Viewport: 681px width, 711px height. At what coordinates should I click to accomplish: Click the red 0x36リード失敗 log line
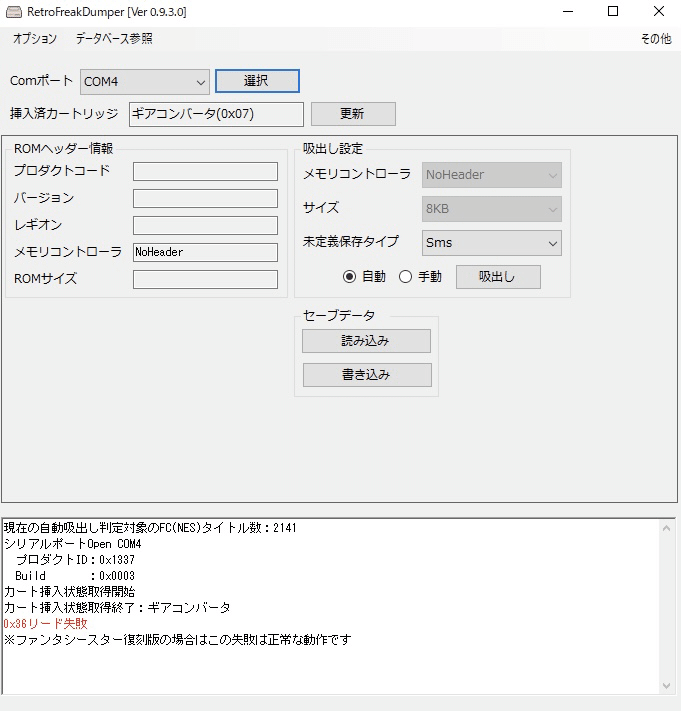45,623
